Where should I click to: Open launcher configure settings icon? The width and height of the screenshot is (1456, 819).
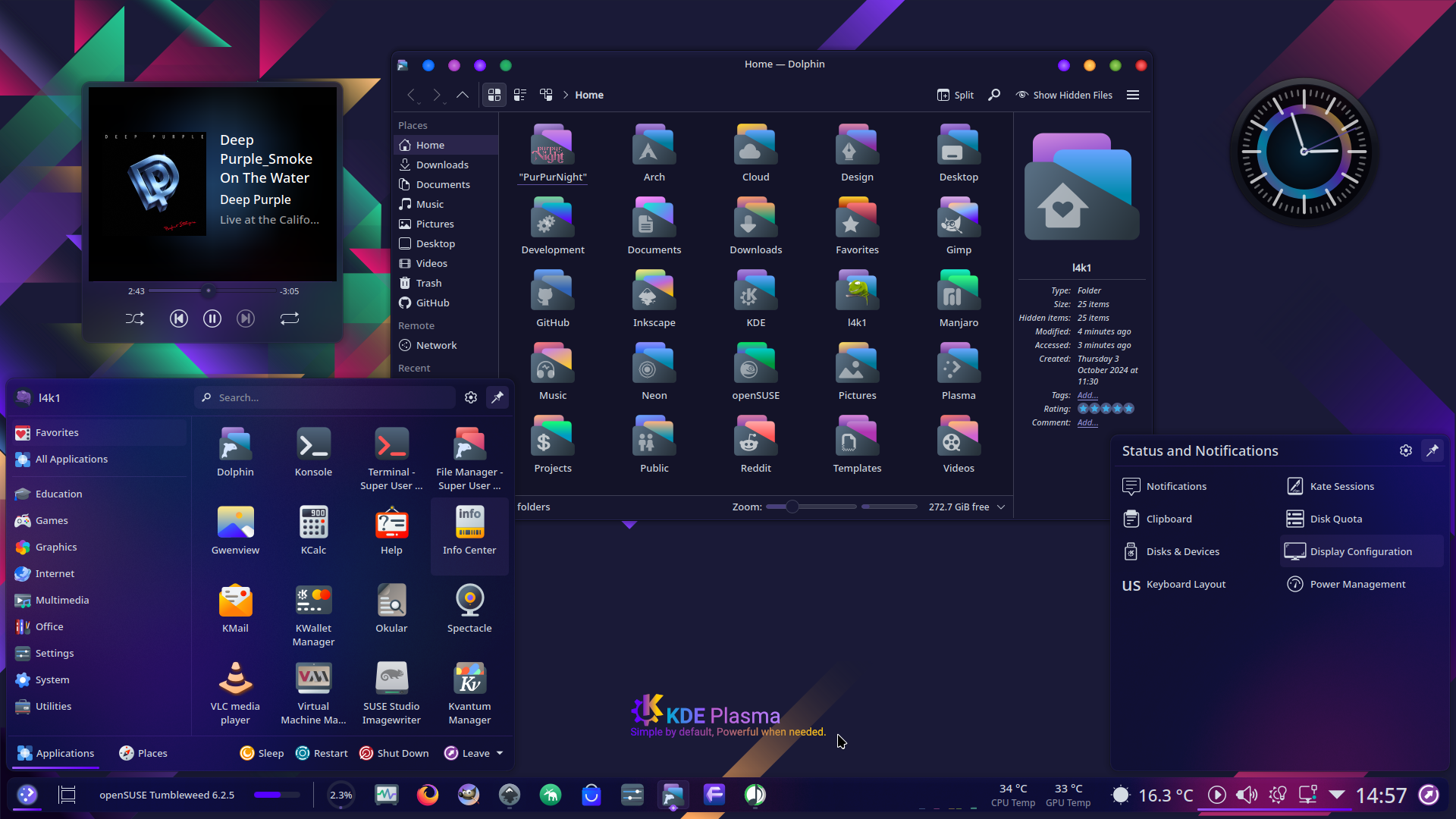(x=471, y=397)
